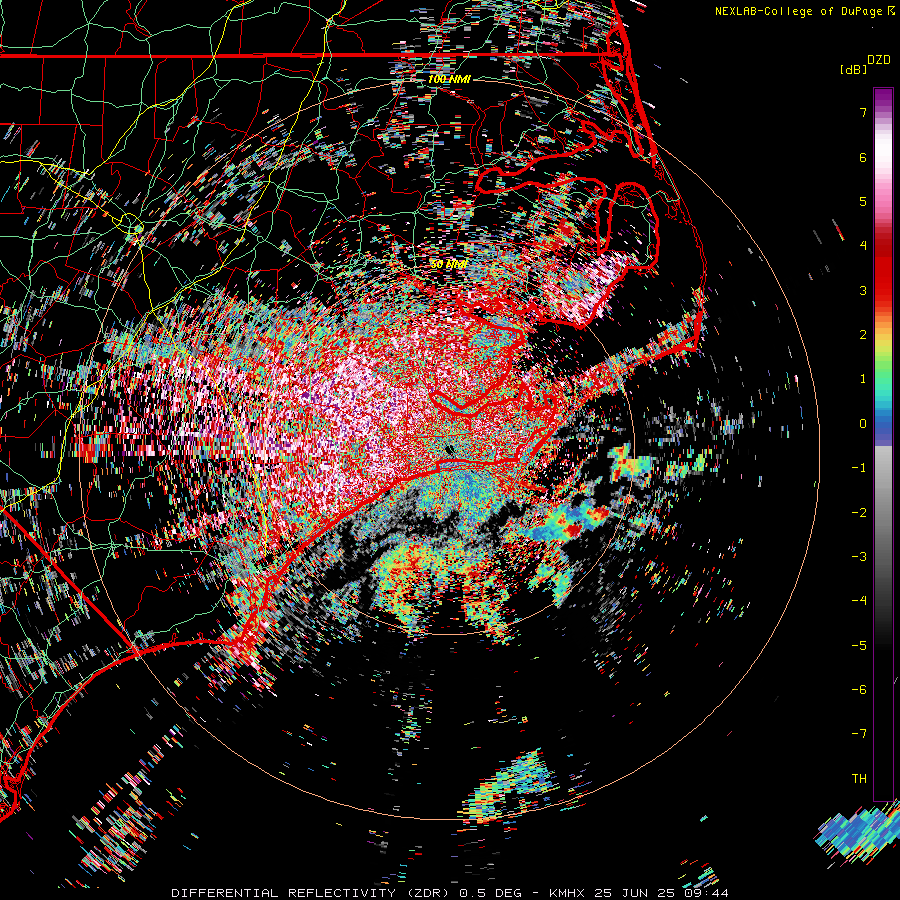This screenshot has height=900, width=900.
Task: Click the -4 value on the scale
Action: pyautogui.click(x=859, y=601)
